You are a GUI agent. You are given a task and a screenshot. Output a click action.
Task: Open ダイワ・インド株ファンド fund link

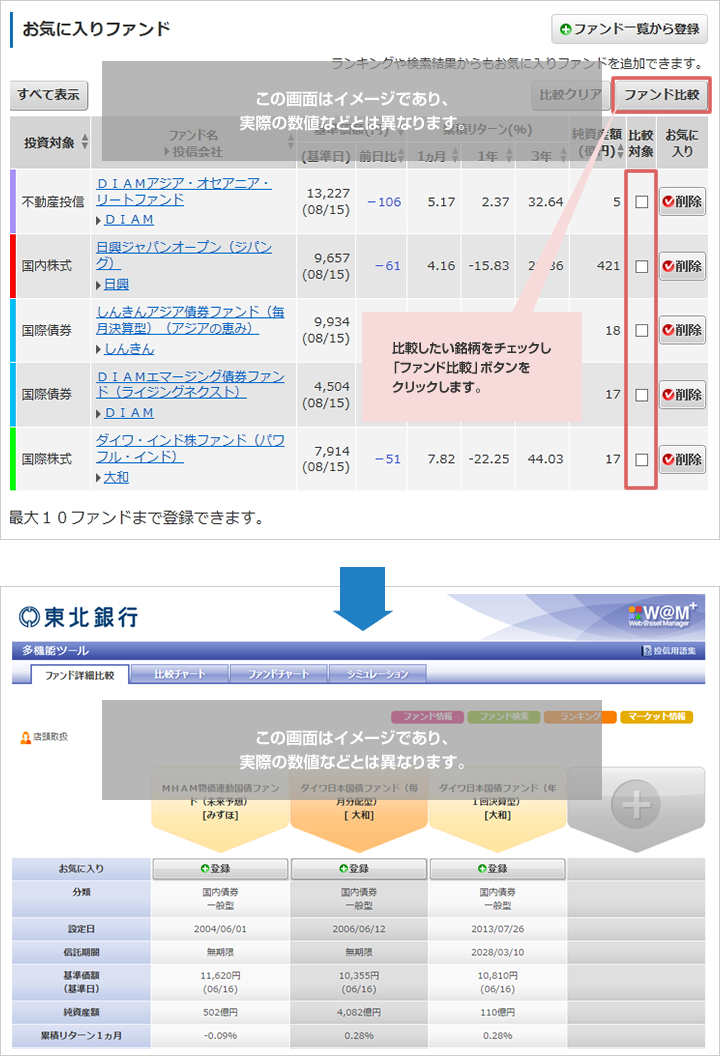click(x=190, y=449)
